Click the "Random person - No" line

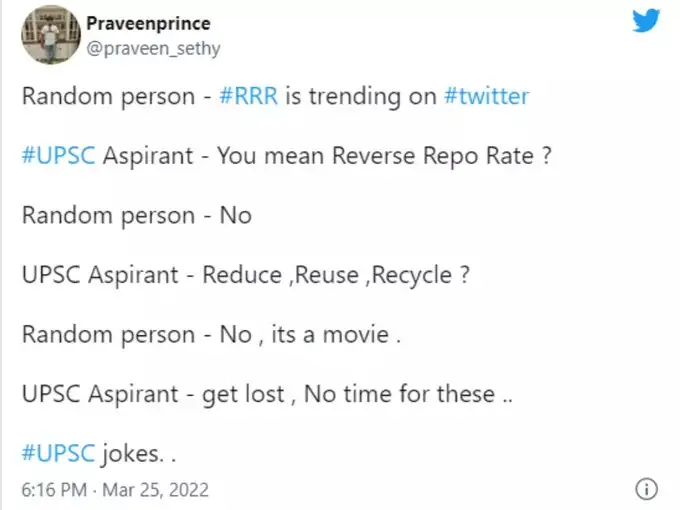click(x=136, y=216)
